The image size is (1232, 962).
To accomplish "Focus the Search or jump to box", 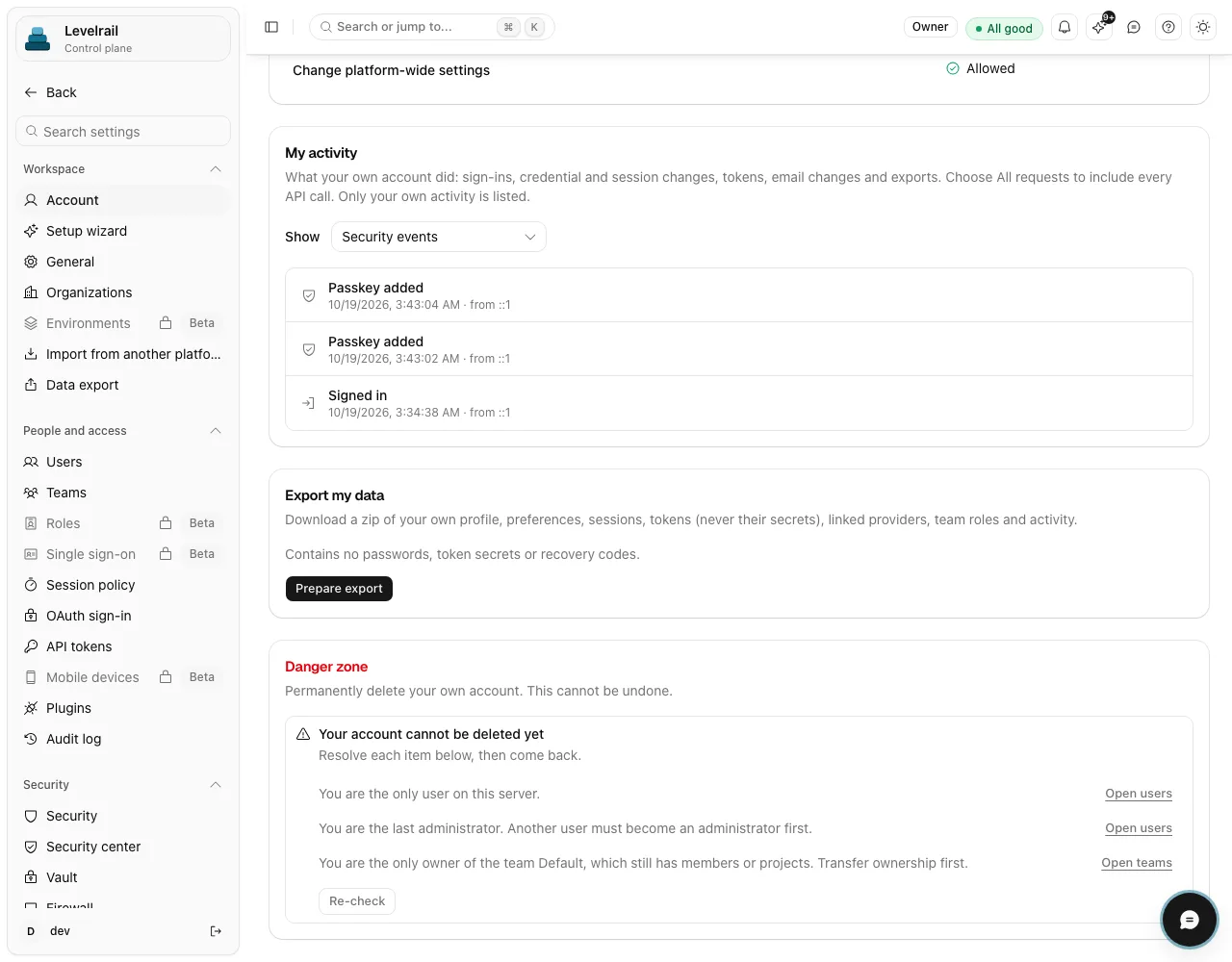I will pyautogui.click(x=431, y=27).
